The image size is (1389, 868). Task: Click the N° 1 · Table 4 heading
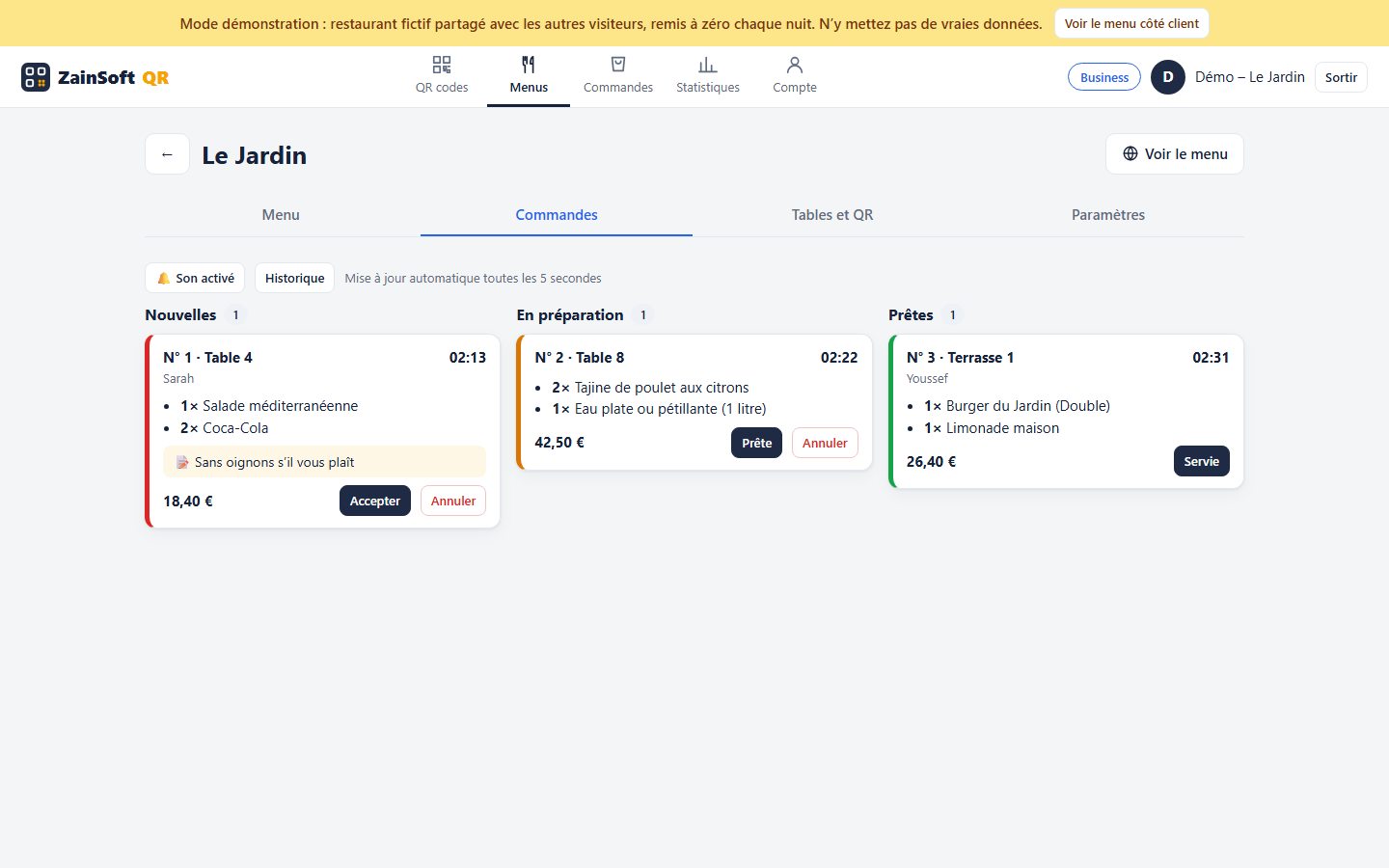(x=207, y=357)
